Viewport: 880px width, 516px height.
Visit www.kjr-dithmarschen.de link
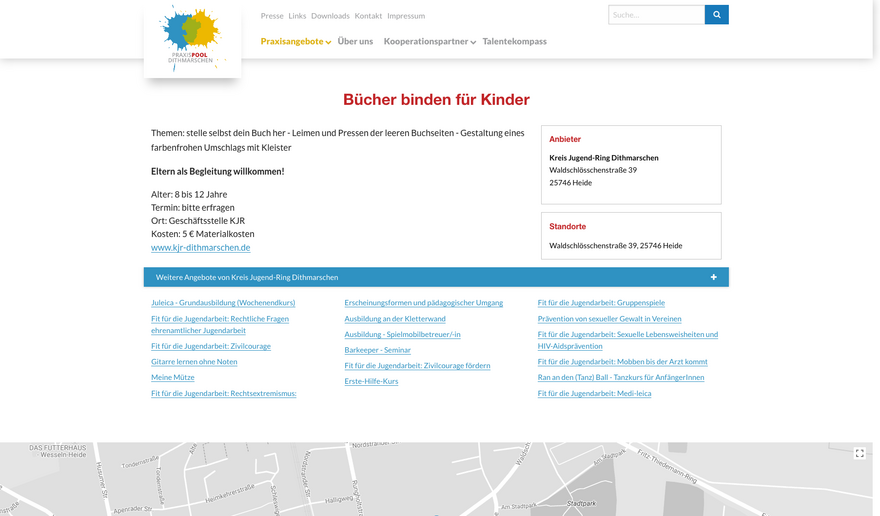(200, 247)
